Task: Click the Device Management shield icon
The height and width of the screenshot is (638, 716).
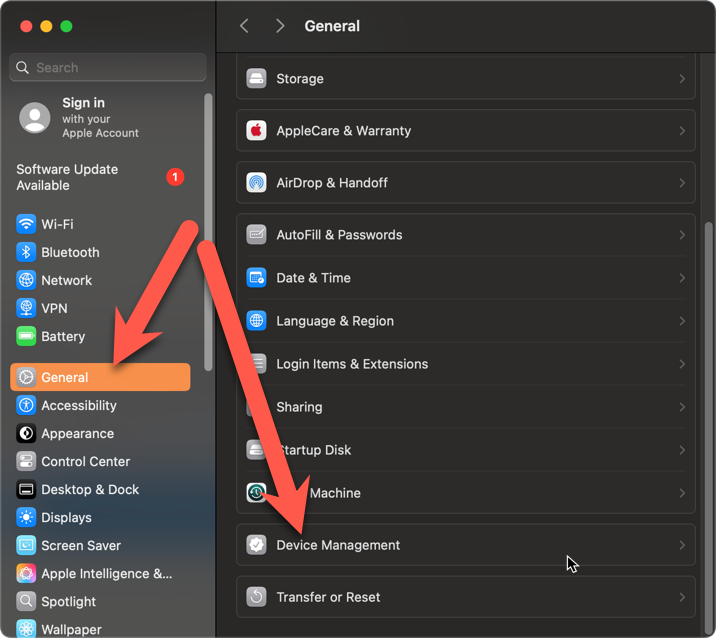Action: point(257,545)
